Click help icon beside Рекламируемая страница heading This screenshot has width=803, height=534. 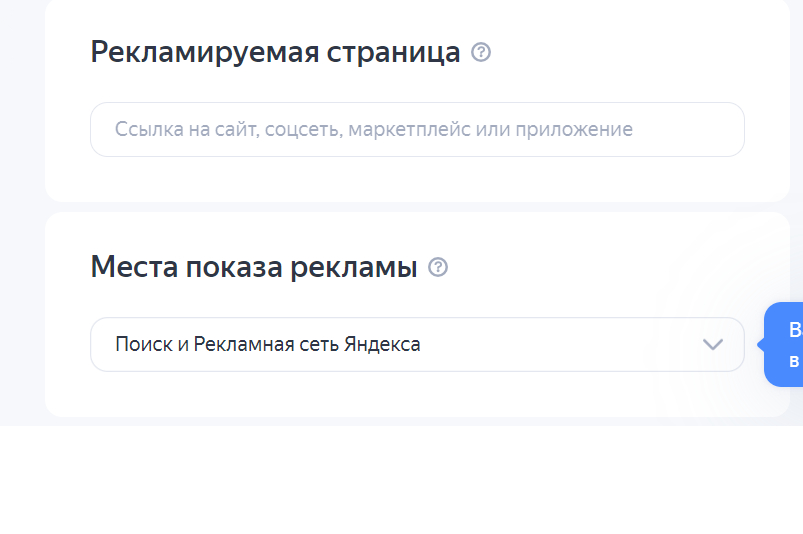[481, 52]
